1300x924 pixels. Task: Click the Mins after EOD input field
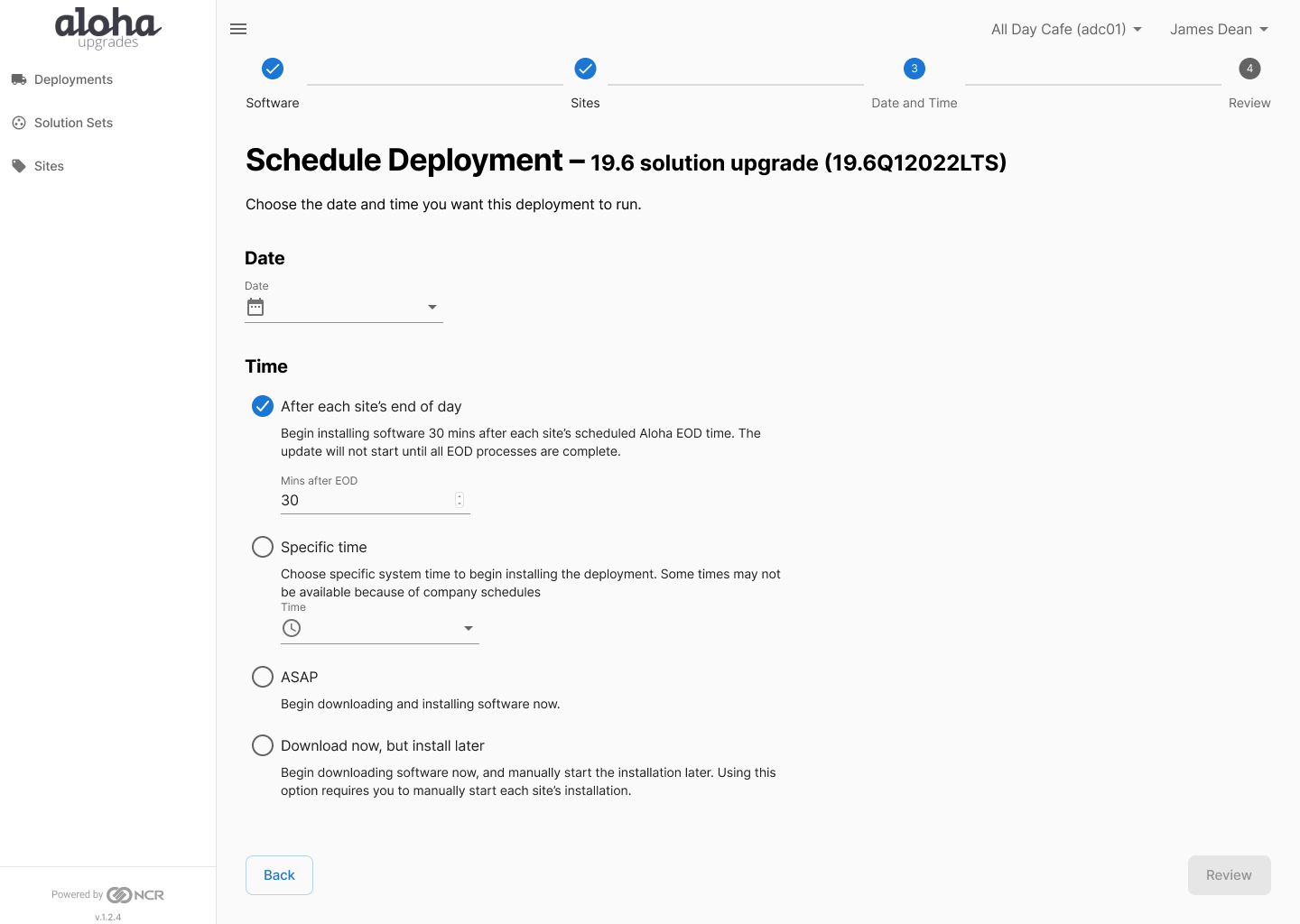366,500
